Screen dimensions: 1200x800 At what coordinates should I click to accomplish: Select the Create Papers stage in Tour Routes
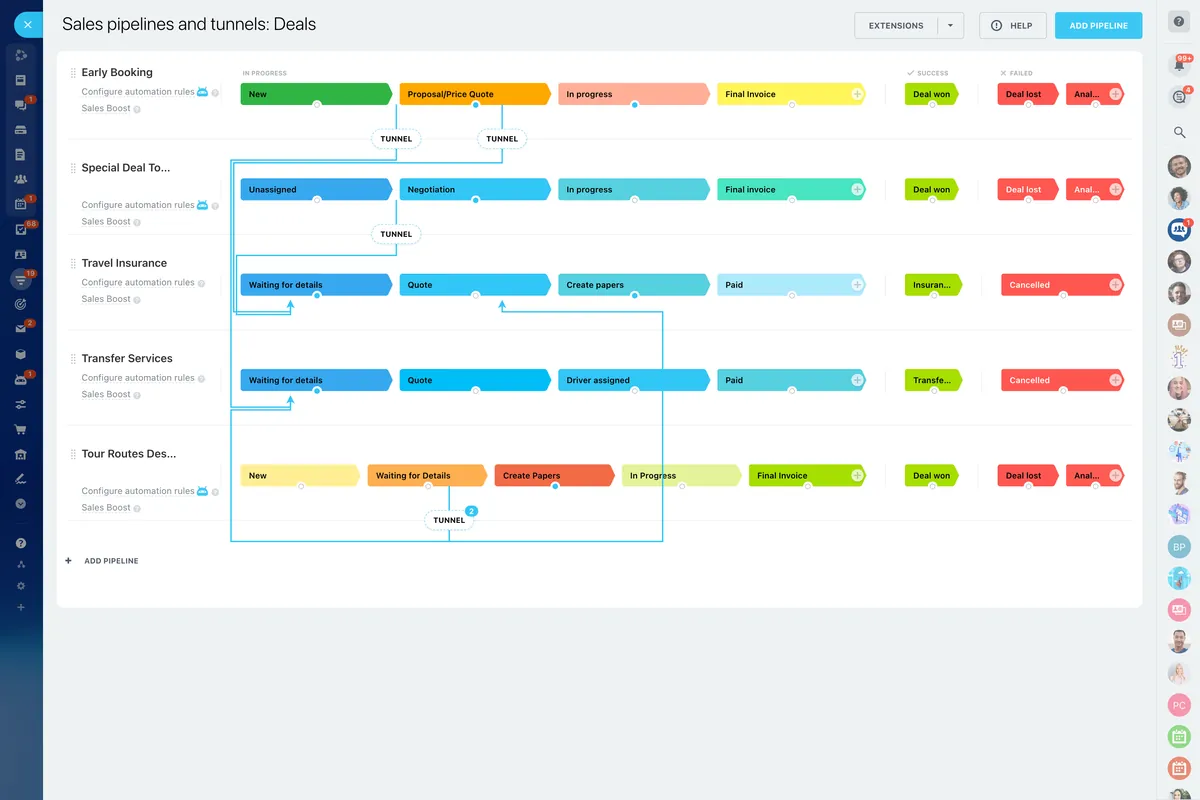coord(554,476)
